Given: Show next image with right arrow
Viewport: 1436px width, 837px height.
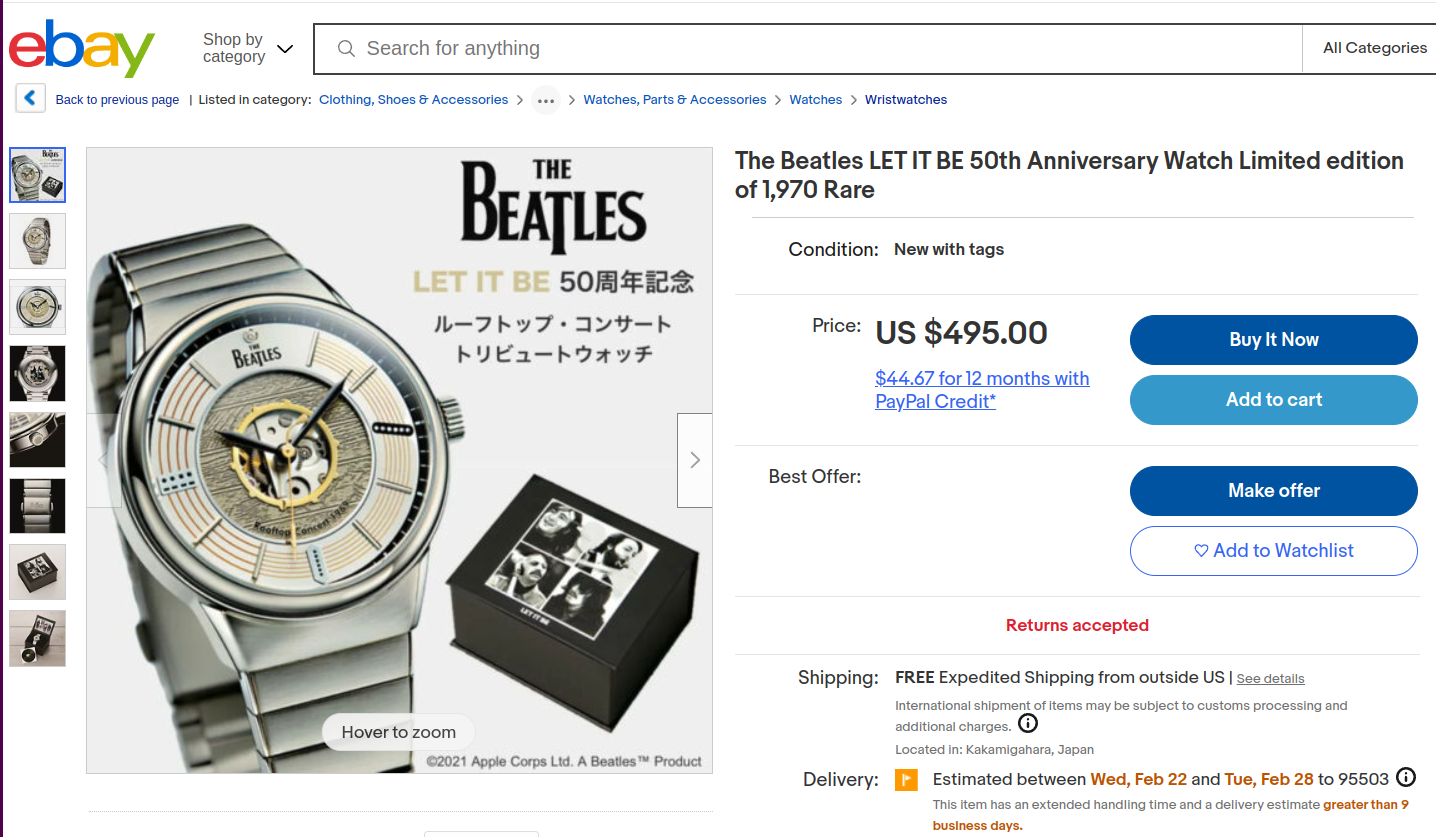Looking at the screenshot, I should 695,460.
